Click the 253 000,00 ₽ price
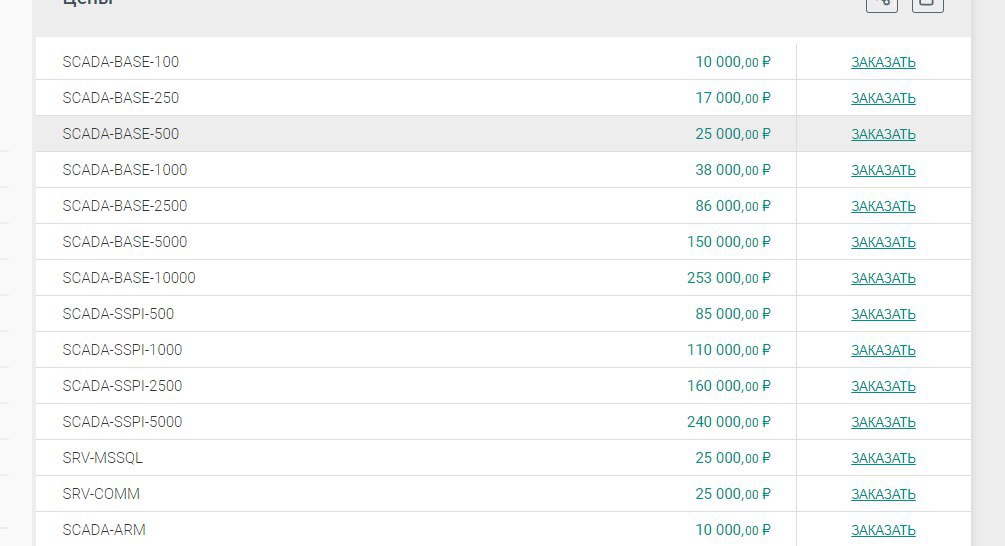The image size is (1005, 546). (729, 277)
